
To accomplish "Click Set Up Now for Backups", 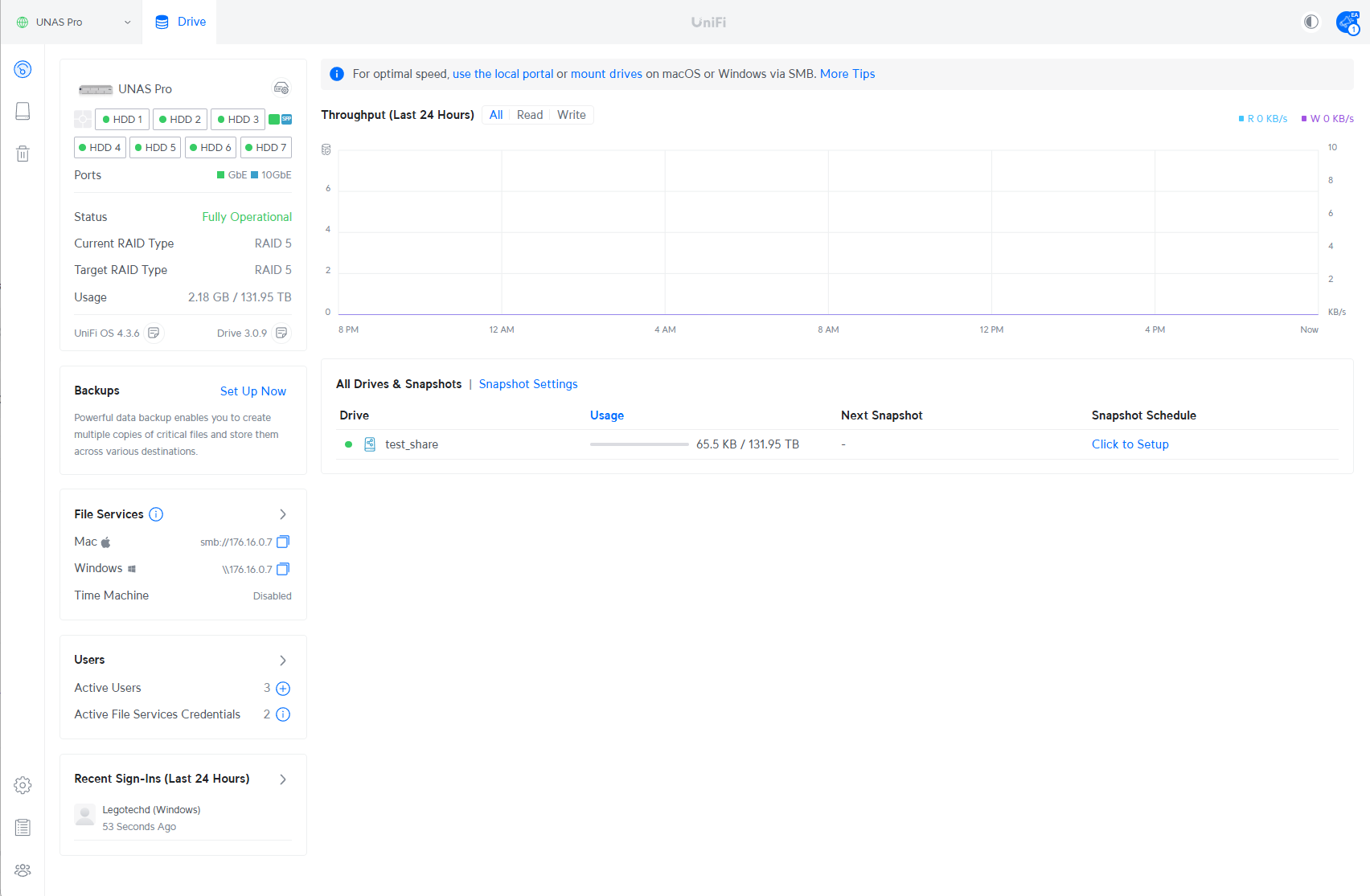I will [253, 391].
